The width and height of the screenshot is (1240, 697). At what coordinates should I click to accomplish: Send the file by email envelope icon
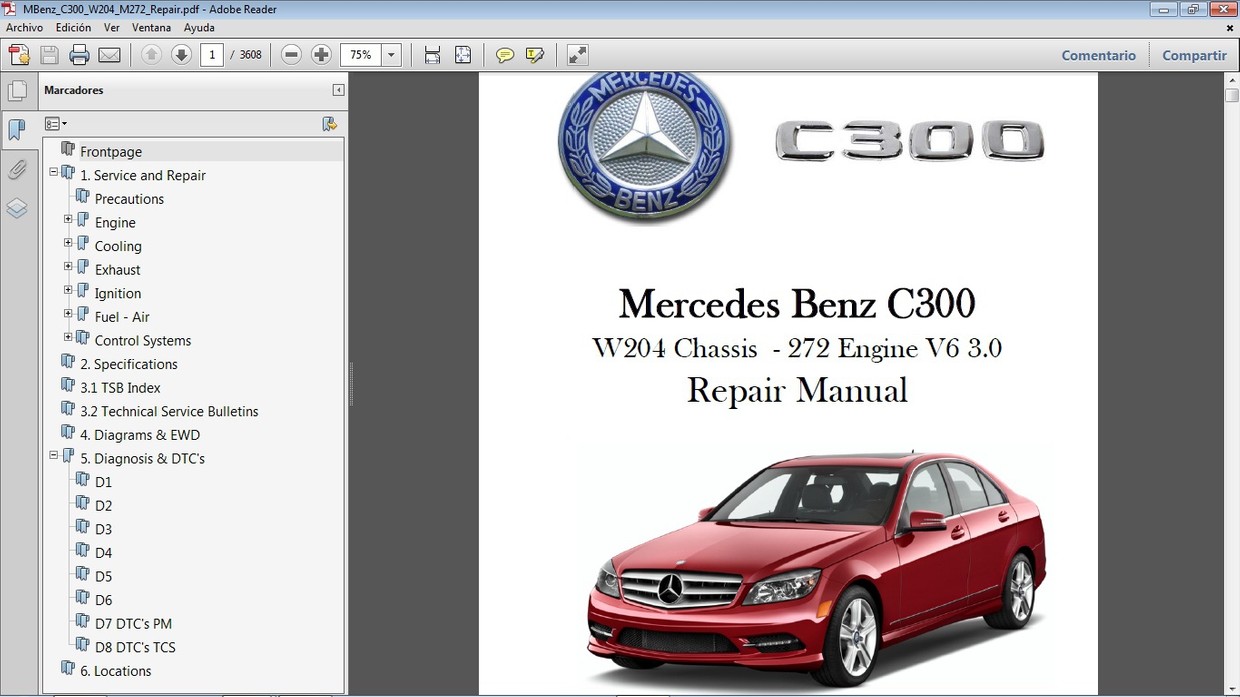[110, 55]
